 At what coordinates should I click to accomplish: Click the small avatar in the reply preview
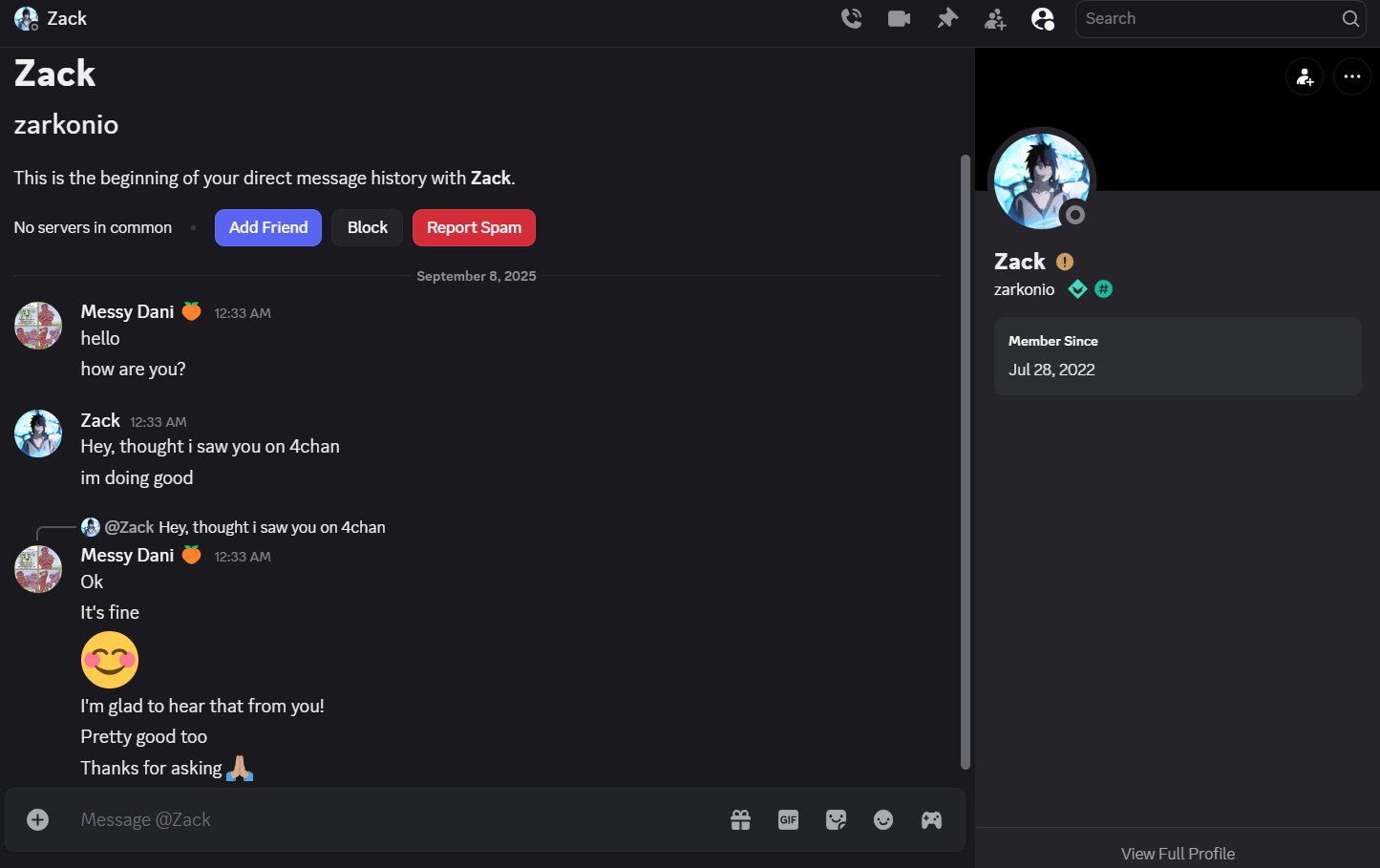pyautogui.click(x=91, y=527)
